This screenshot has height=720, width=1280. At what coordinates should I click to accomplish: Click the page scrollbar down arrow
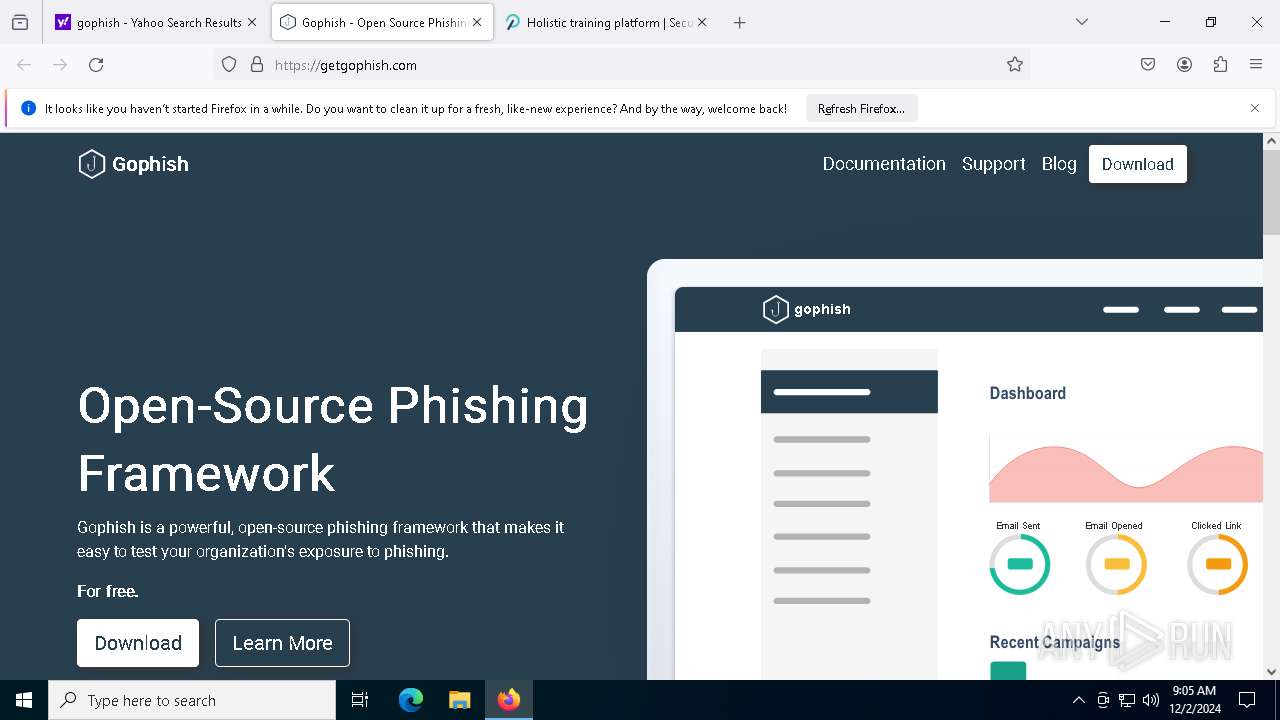1272,672
